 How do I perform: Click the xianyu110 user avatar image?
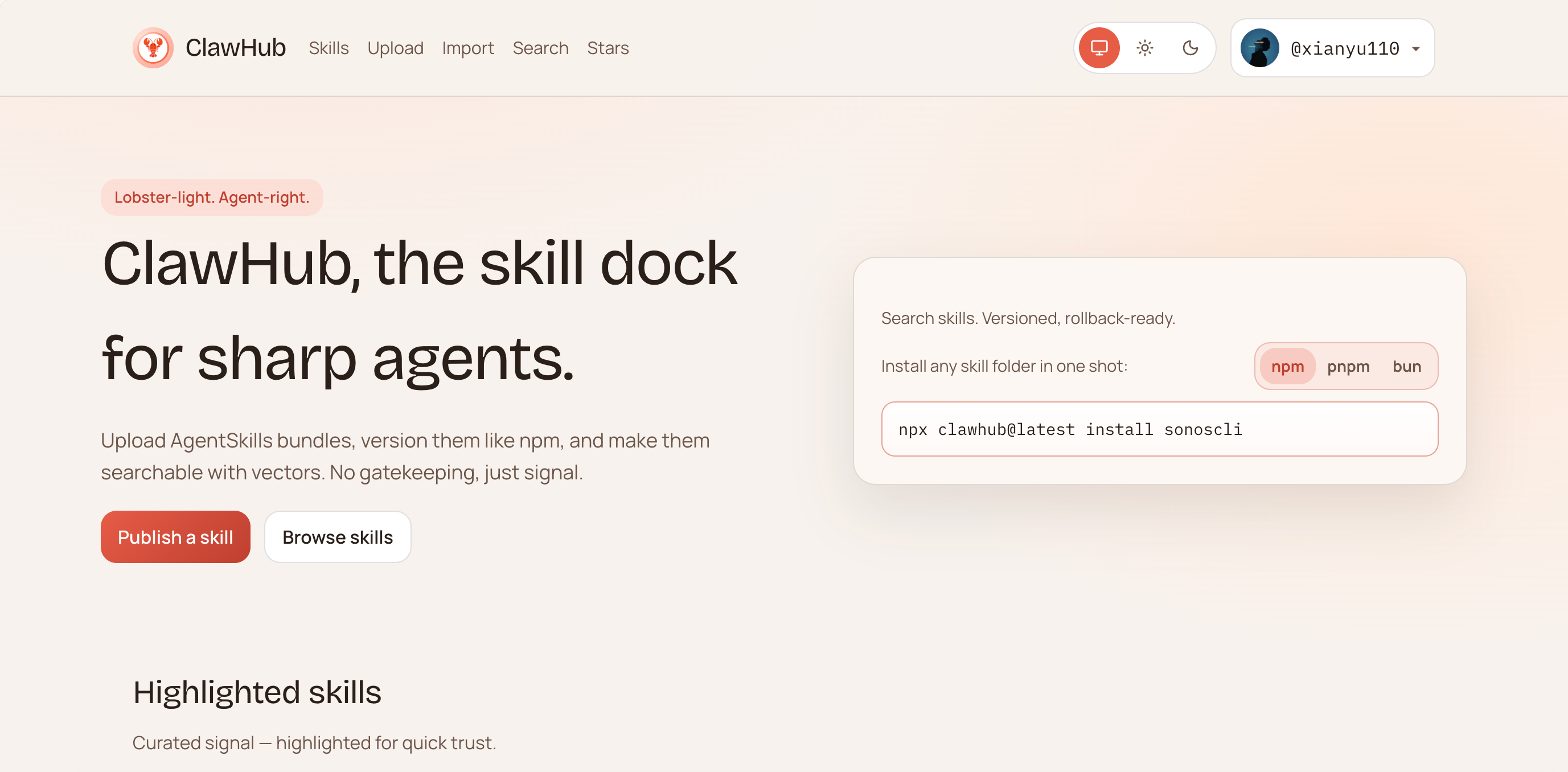tap(1259, 47)
